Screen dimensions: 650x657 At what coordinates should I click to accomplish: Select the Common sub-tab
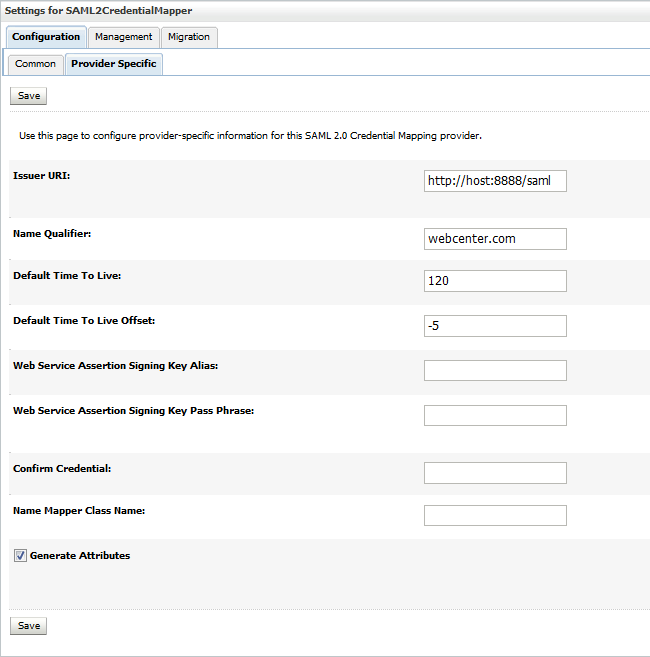[36, 64]
